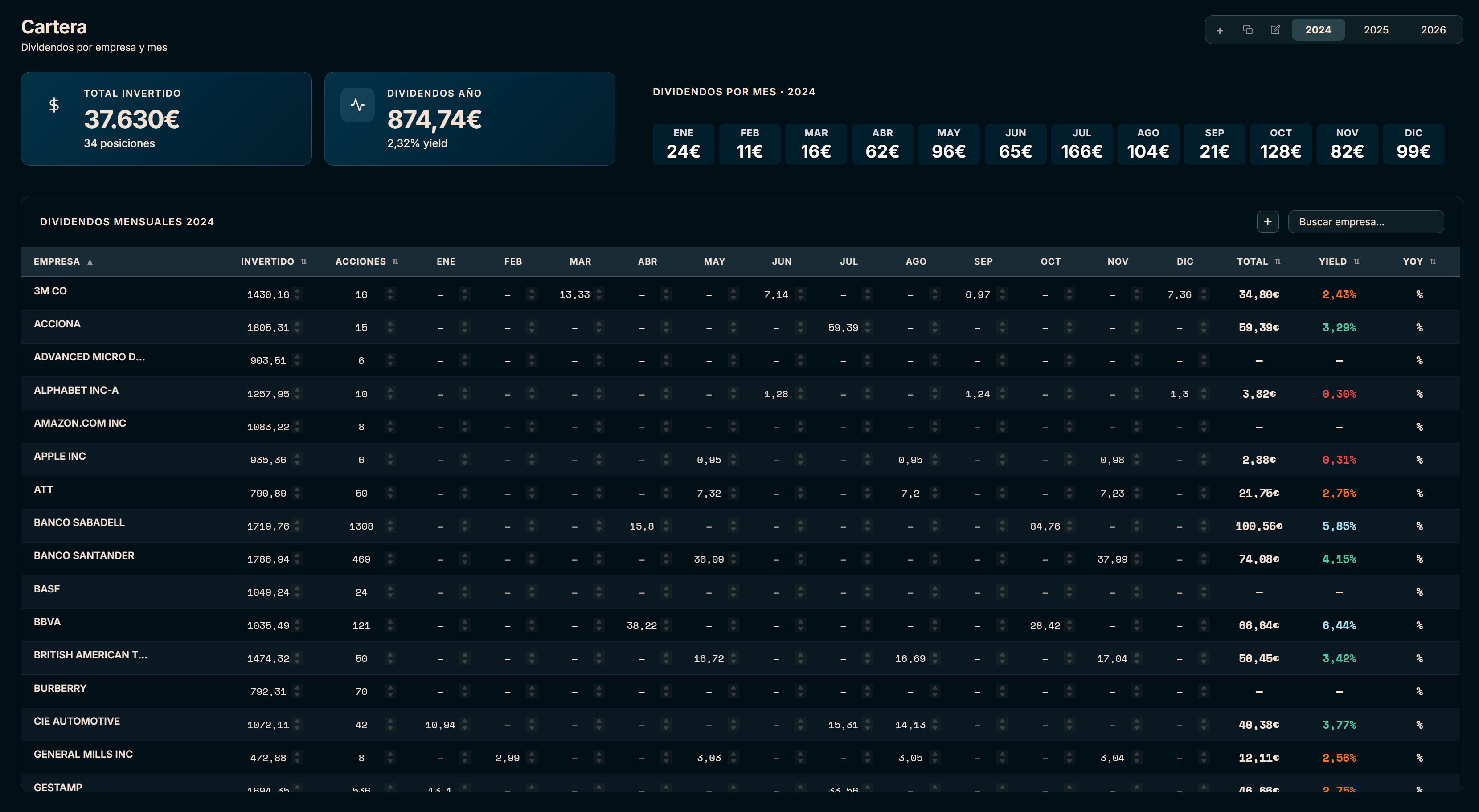Adjust 3M CO December dividend stepper

click(x=1204, y=294)
